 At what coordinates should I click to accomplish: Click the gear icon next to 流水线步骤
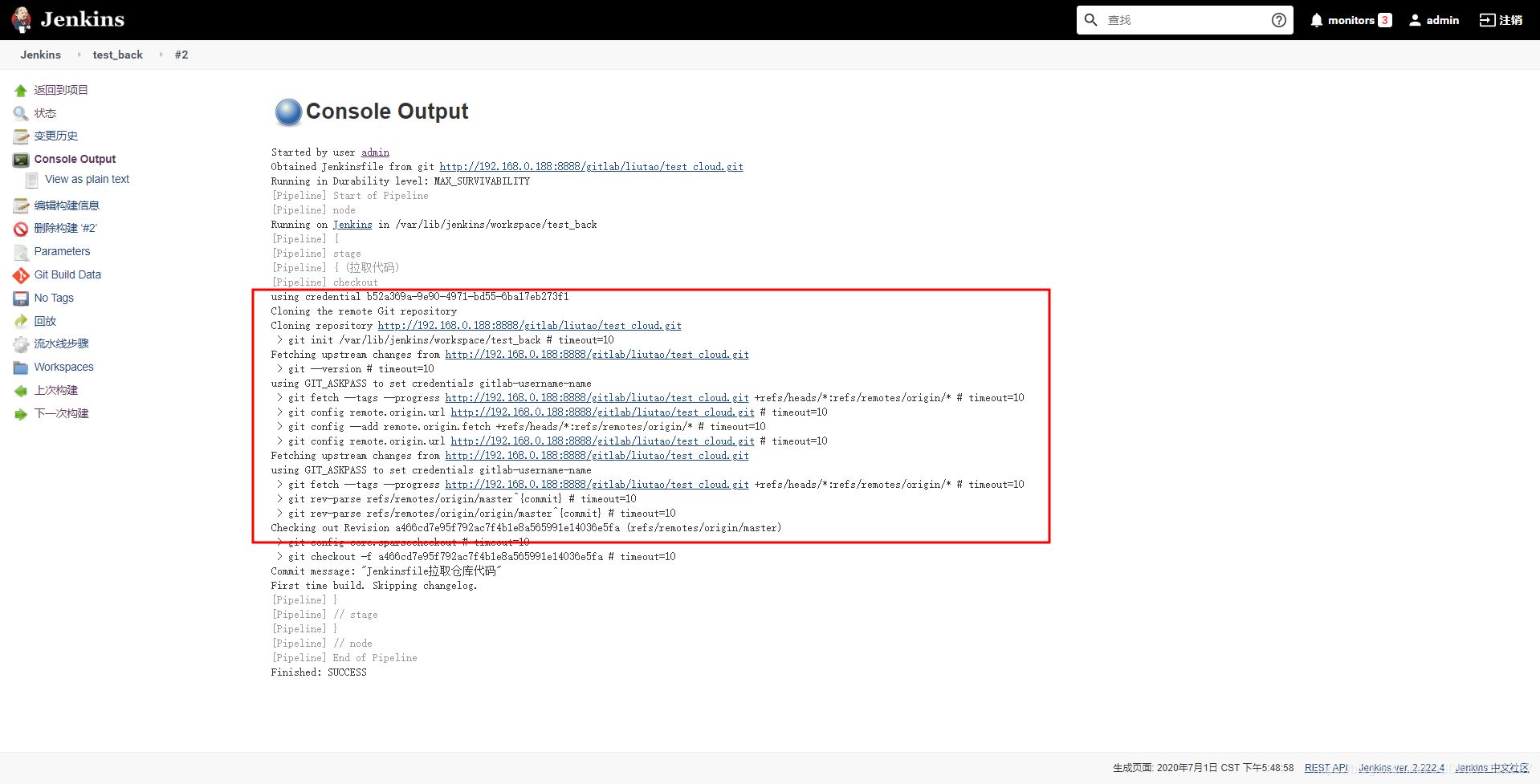click(x=21, y=344)
